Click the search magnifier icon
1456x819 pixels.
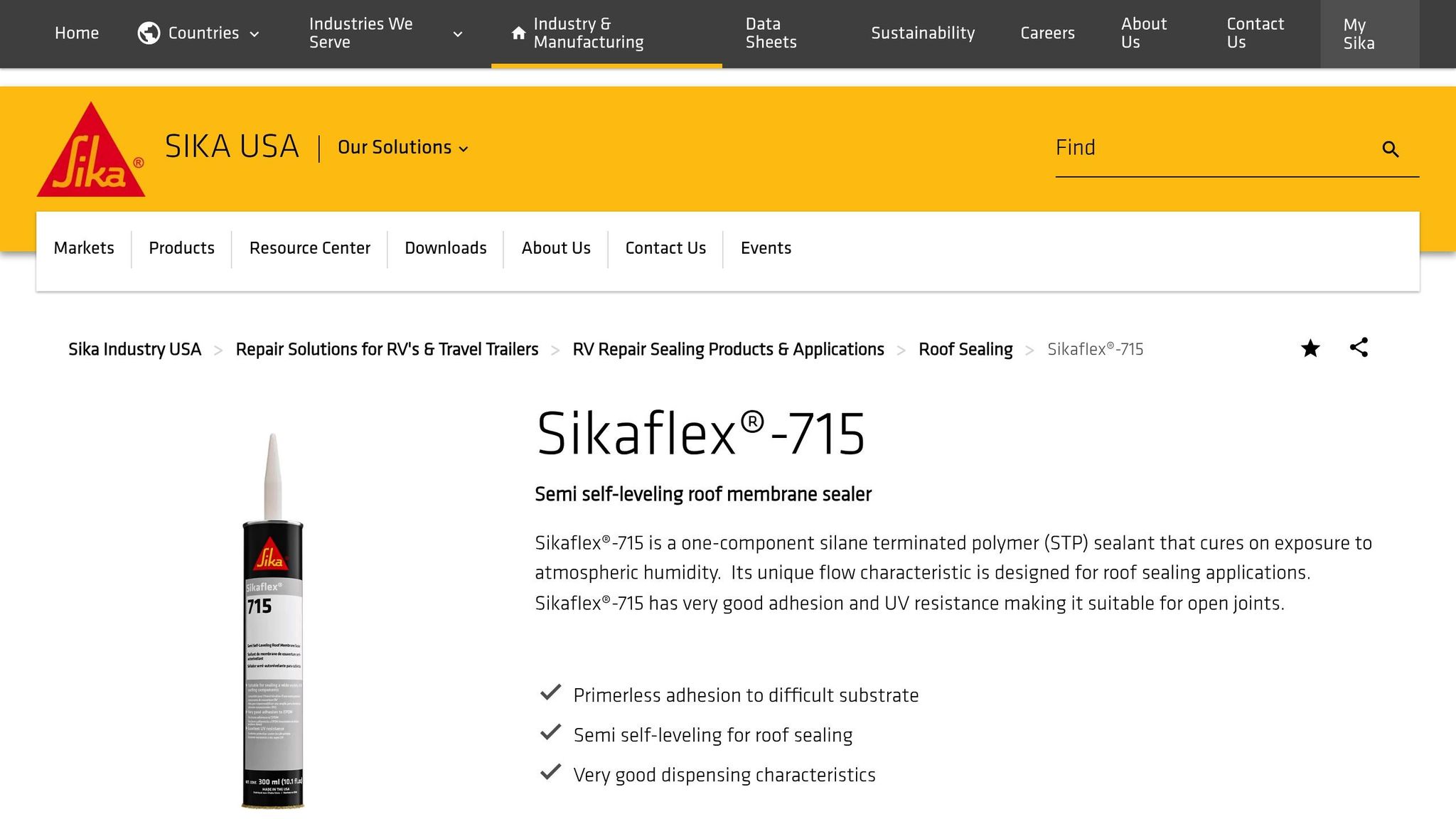pyautogui.click(x=1390, y=149)
